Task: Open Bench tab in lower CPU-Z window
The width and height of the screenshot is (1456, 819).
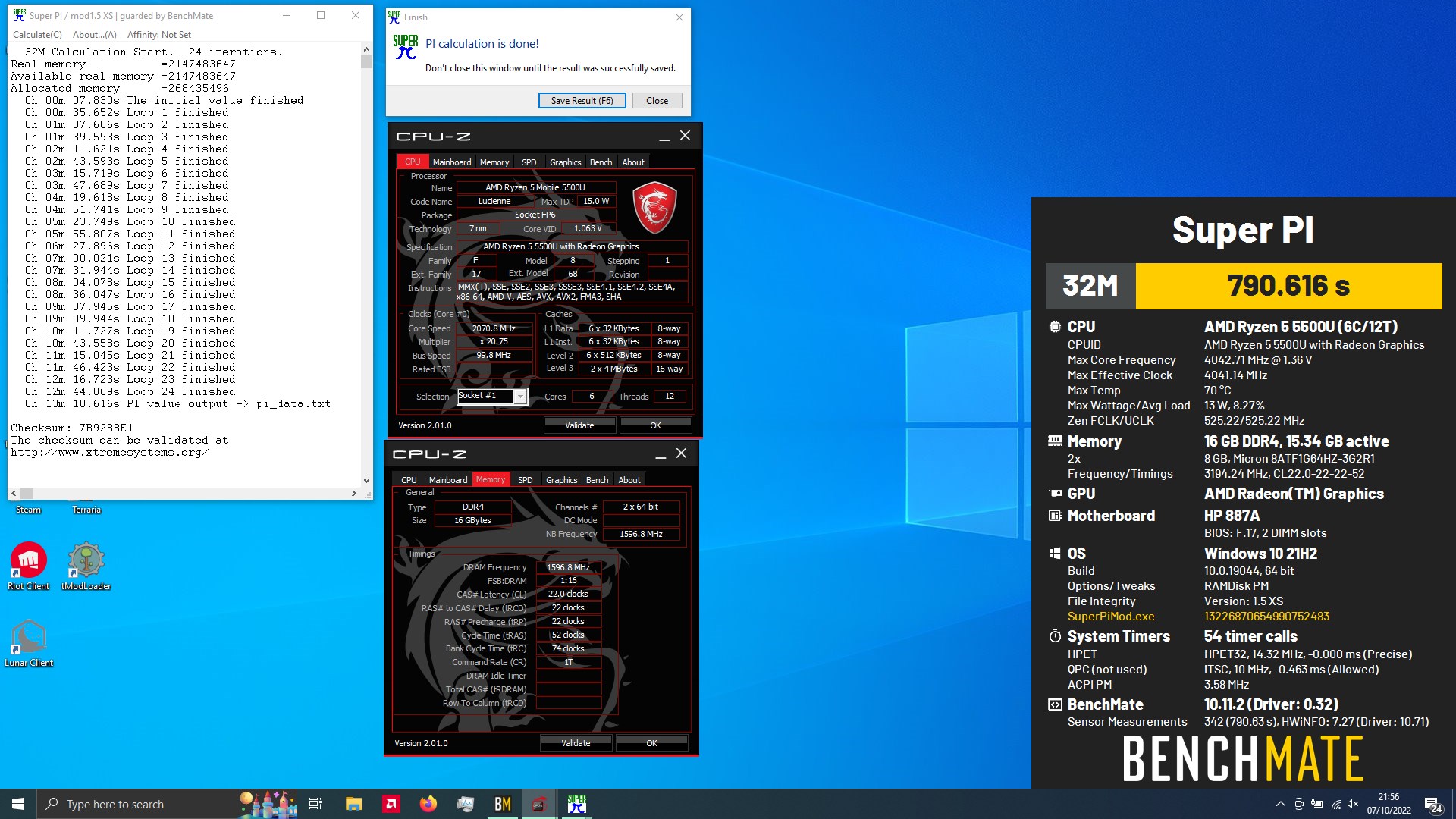Action: click(598, 480)
